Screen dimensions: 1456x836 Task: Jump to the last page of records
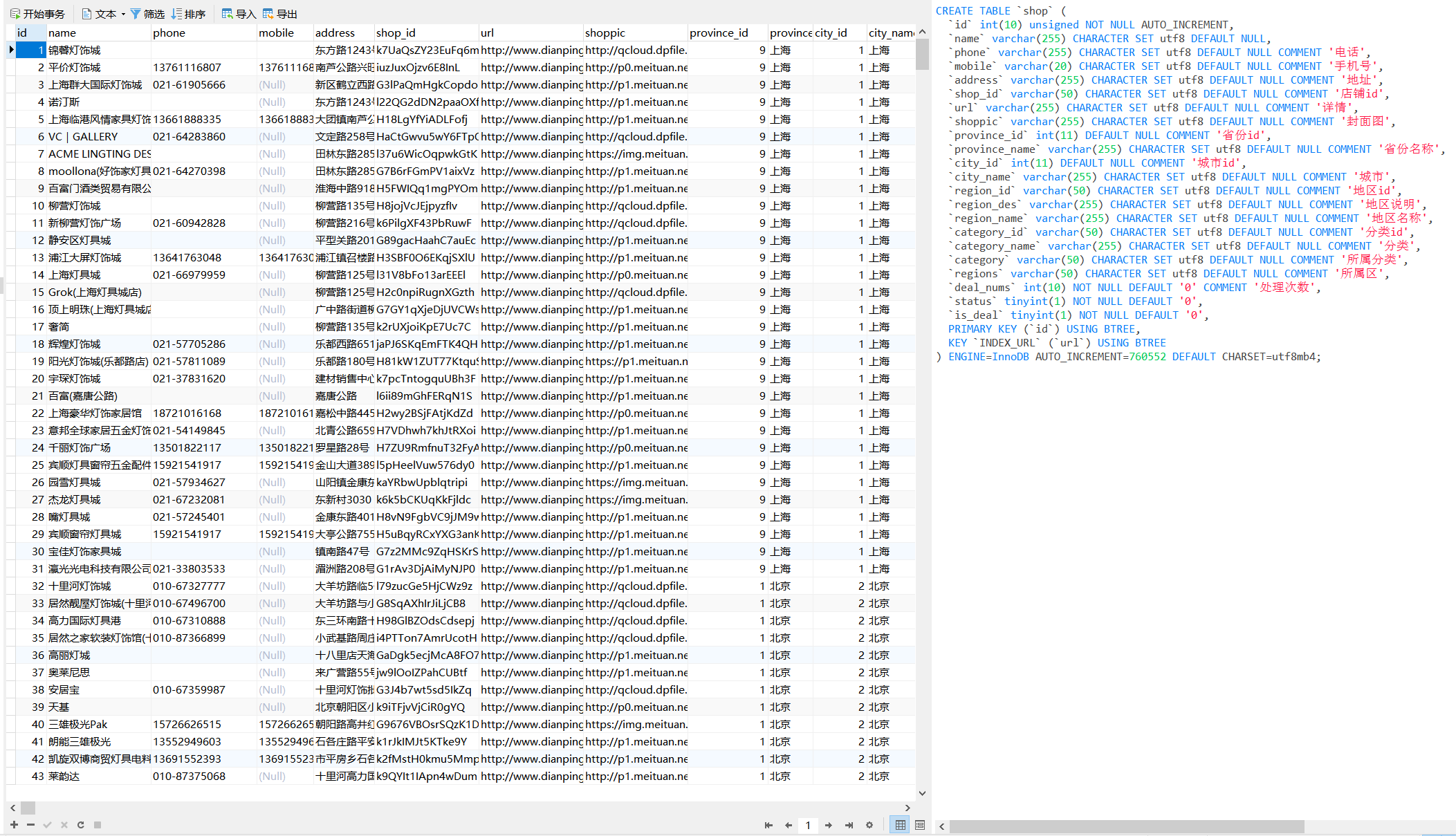click(849, 825)
